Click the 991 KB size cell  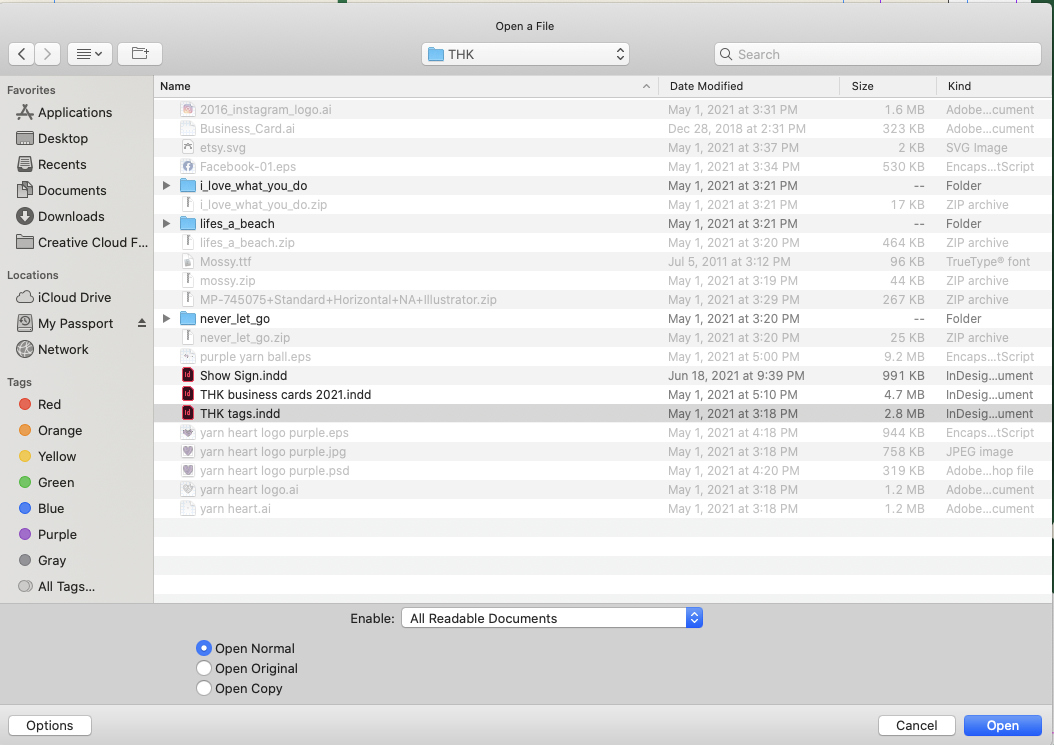[x=903, y=376]
